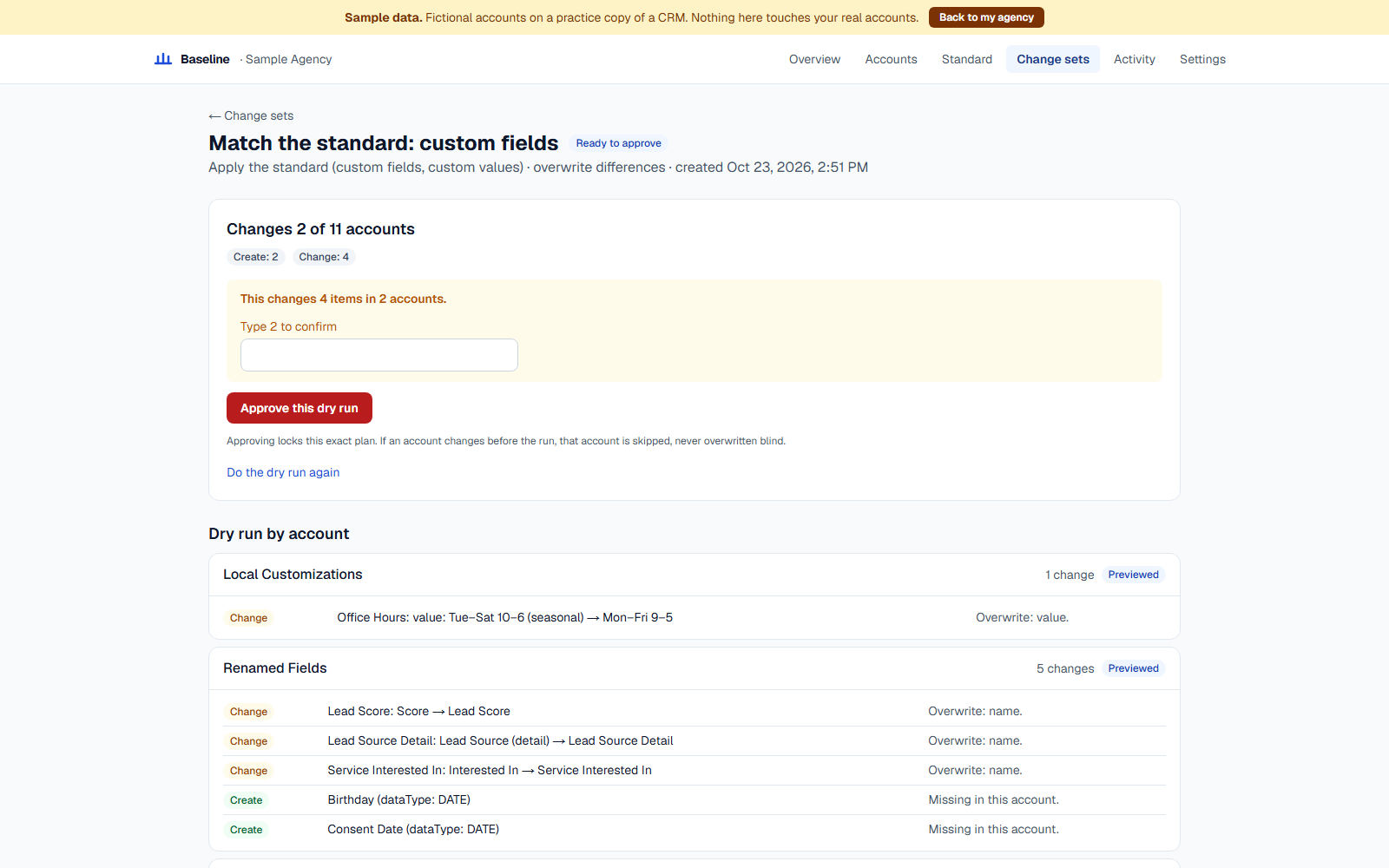The image size is (1389, 868).
Task: Click the Office Hours change row text
Action: 504,617
